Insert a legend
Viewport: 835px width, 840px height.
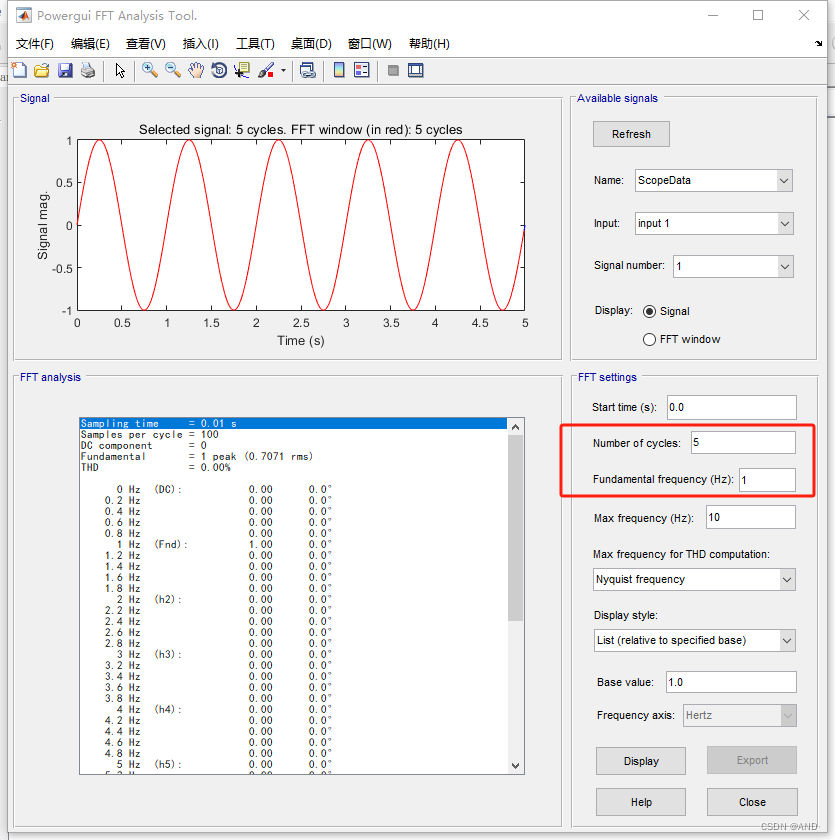tap(361, 70)
